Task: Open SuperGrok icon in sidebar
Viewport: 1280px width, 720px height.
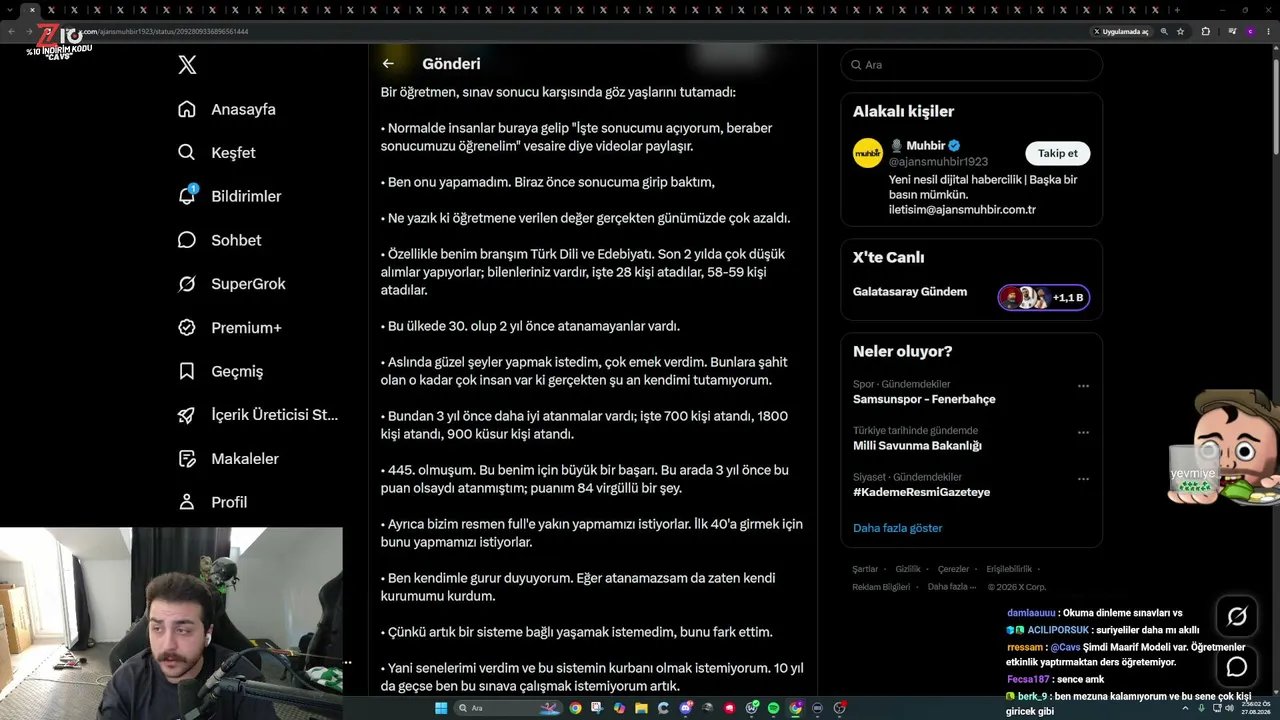Action: (x=187, y=284)
